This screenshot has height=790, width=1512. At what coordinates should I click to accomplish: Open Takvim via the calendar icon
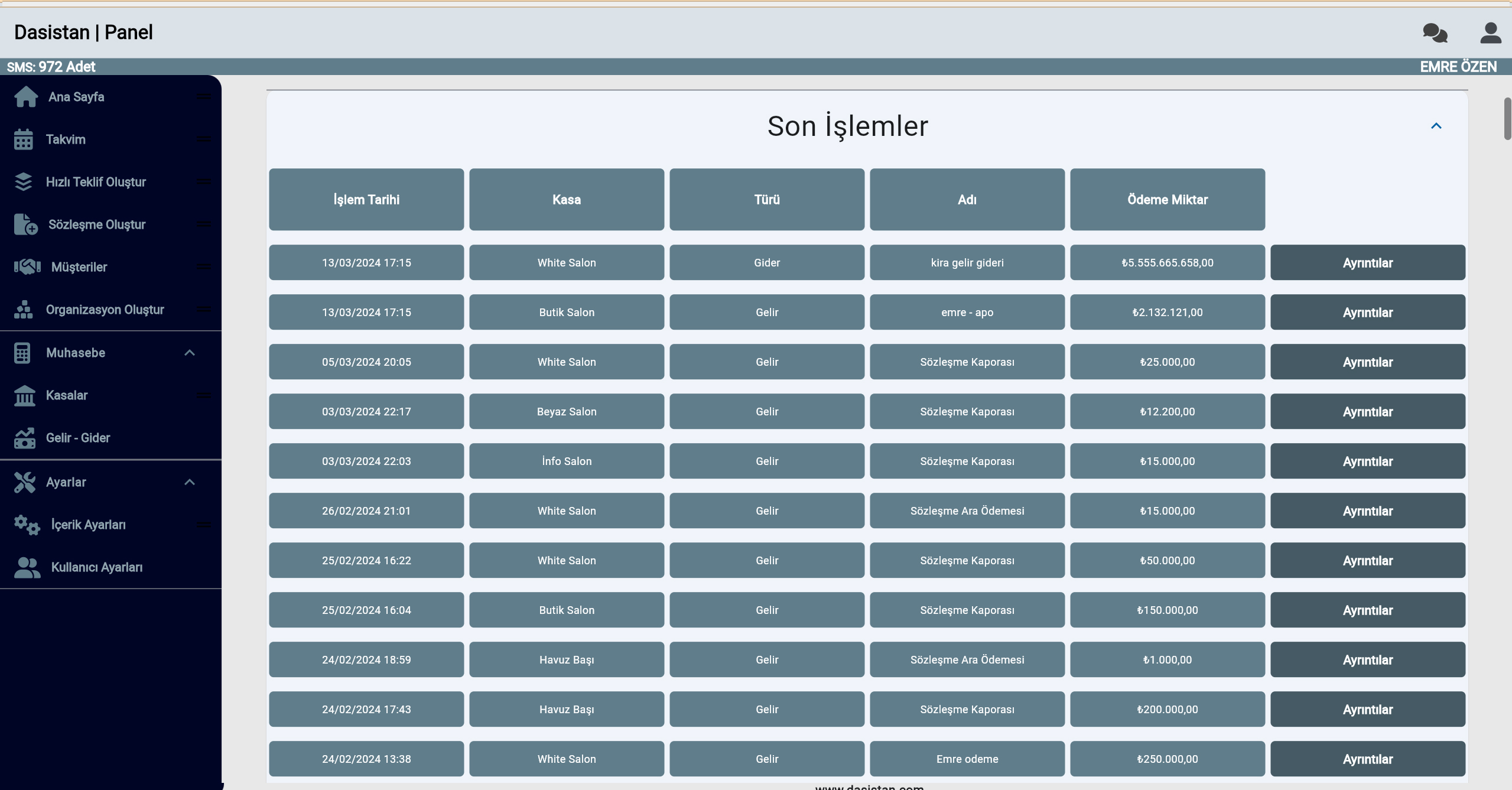[24, 139]
